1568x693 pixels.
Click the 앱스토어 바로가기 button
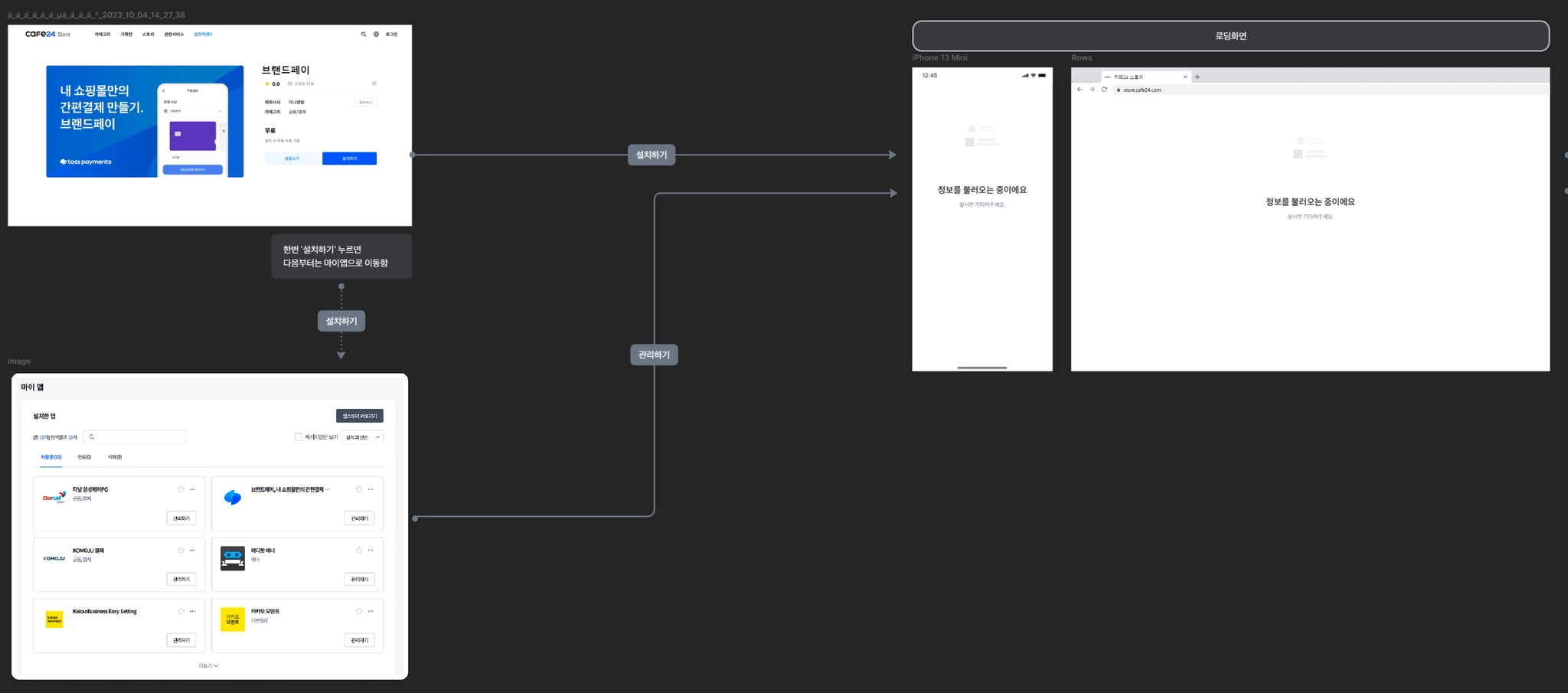click(360, 416)
